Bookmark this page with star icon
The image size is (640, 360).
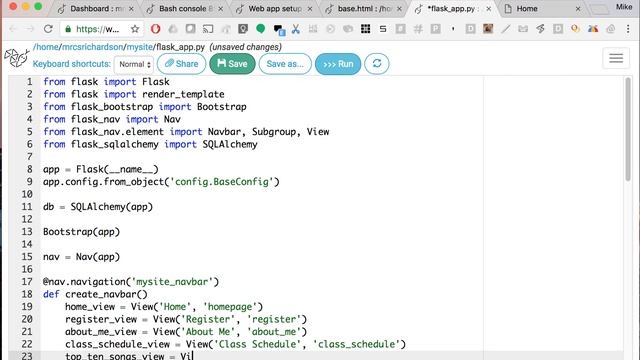point(135,29)
